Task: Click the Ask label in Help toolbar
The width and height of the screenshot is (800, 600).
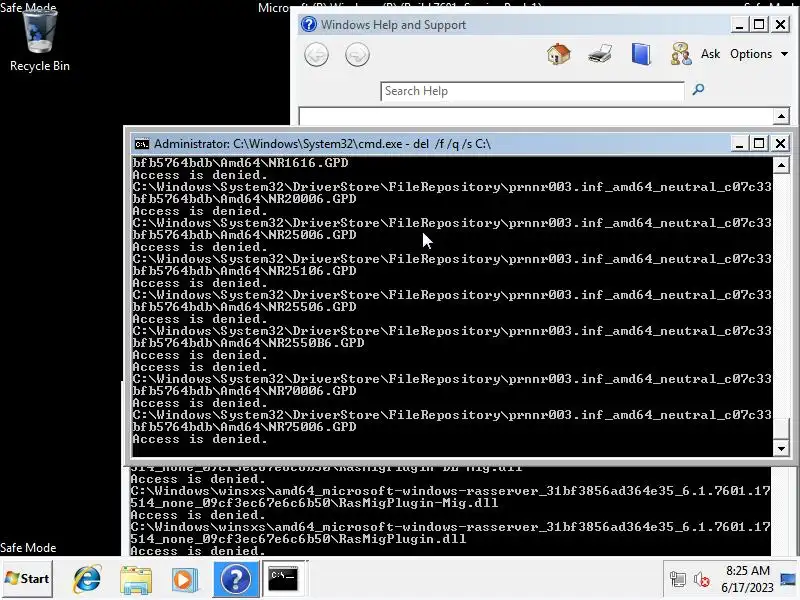Action: (x=710, y=54)
